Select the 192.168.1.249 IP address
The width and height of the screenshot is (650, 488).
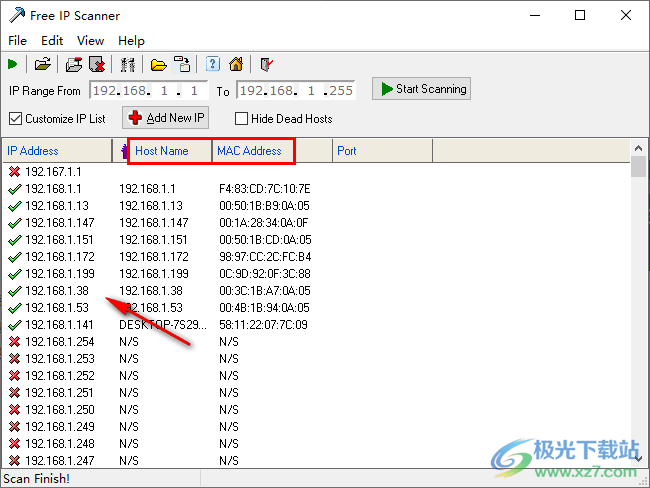(x=60, y=427)
